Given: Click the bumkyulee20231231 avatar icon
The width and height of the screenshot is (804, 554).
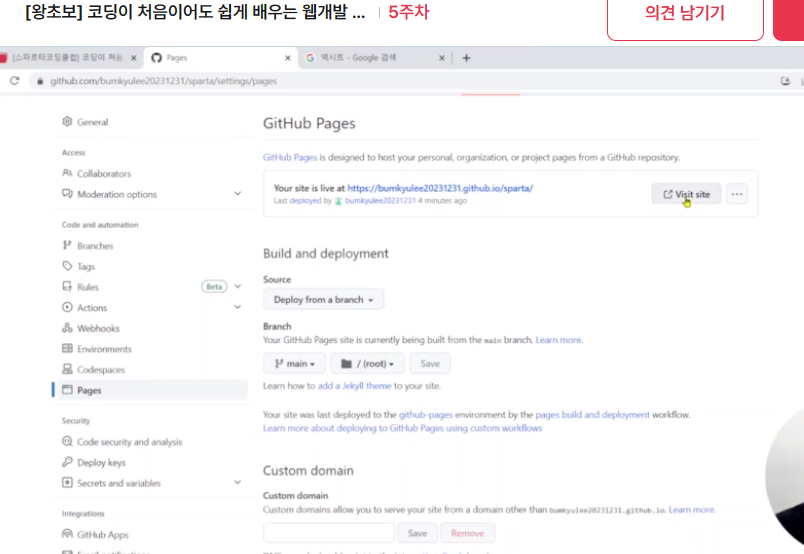Looking at the screenshot, I should pyautogui.click(x=338, y=201).
